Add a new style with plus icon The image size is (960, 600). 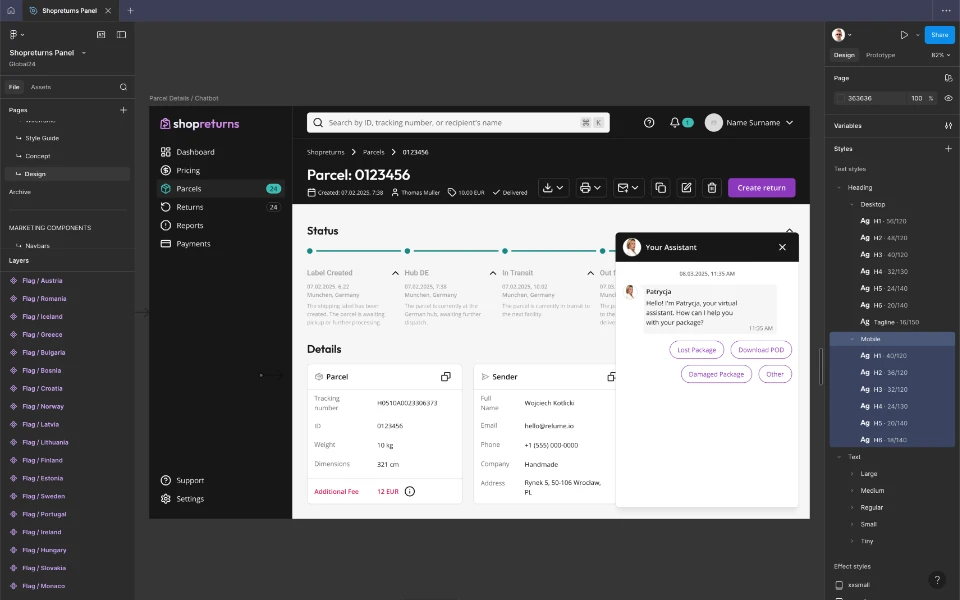tap(948, 149)
